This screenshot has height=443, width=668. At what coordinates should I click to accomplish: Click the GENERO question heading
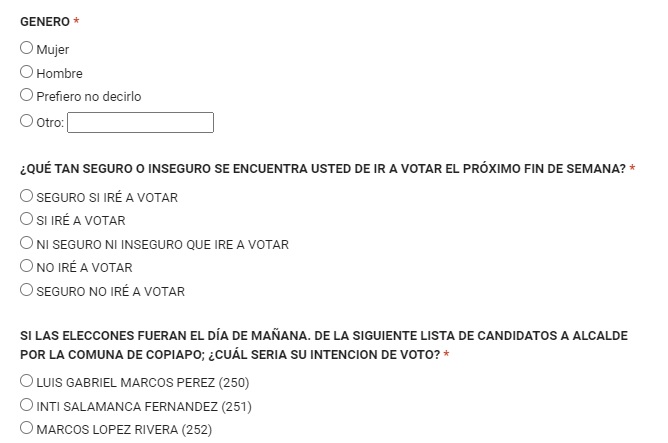[x=45, y=22]
